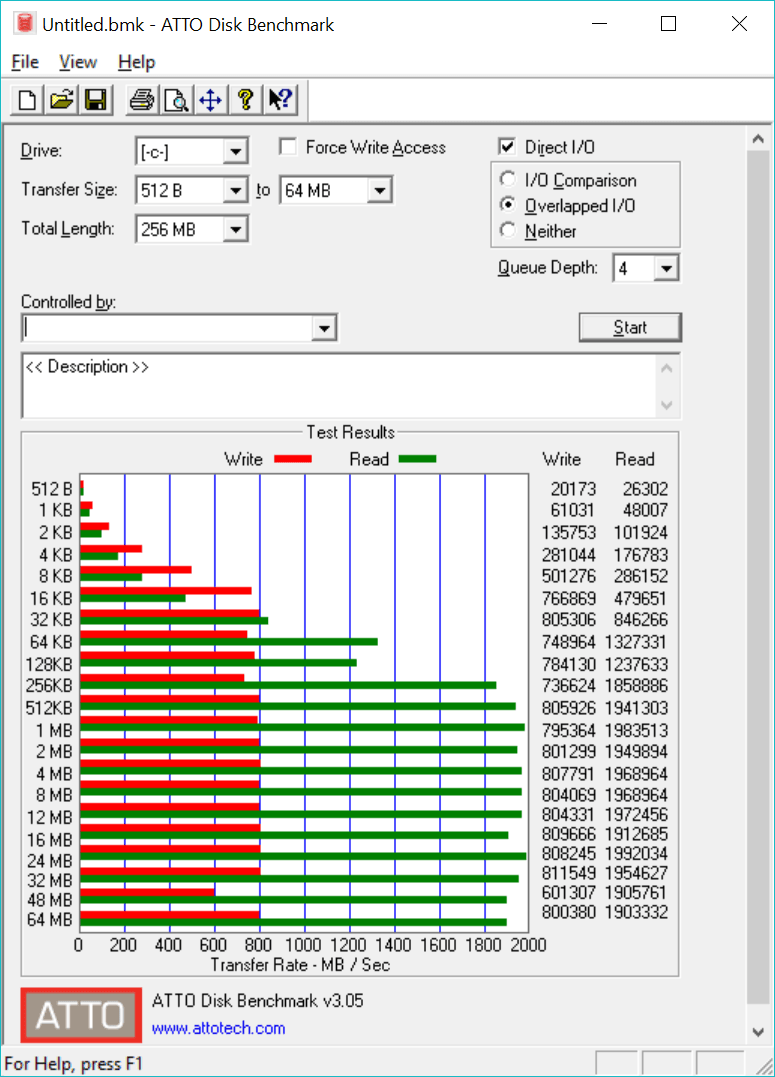This screenshot has width=775, height=1077.
Task: Click the 24 MB row label
Action: [49, 861]
